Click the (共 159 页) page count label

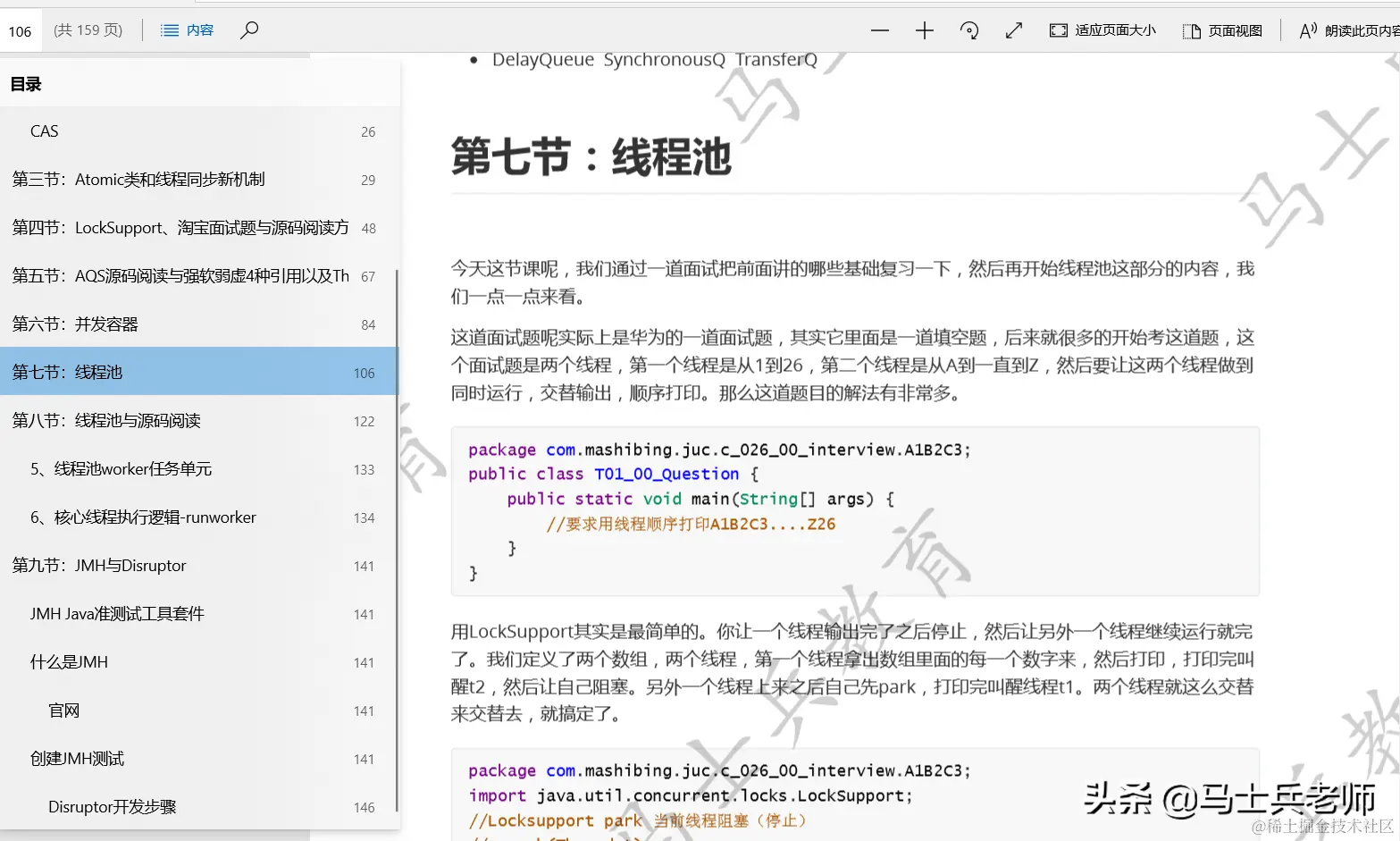pos(88,30)
